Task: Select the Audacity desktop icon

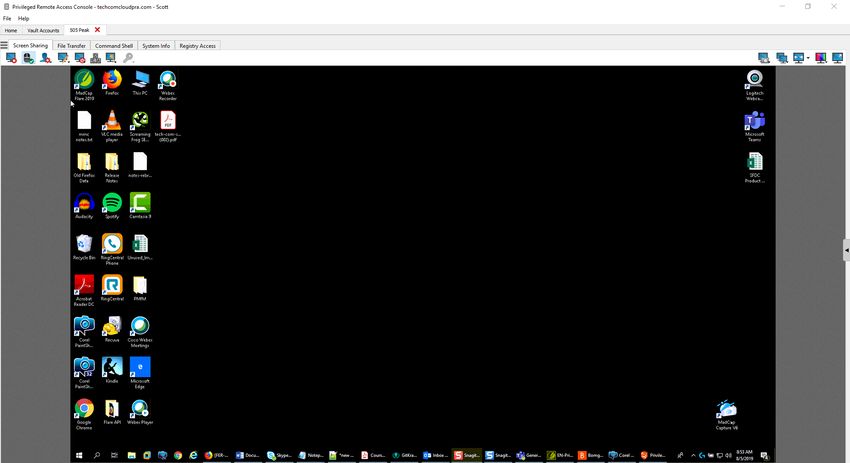Action: tap(84, 205)
